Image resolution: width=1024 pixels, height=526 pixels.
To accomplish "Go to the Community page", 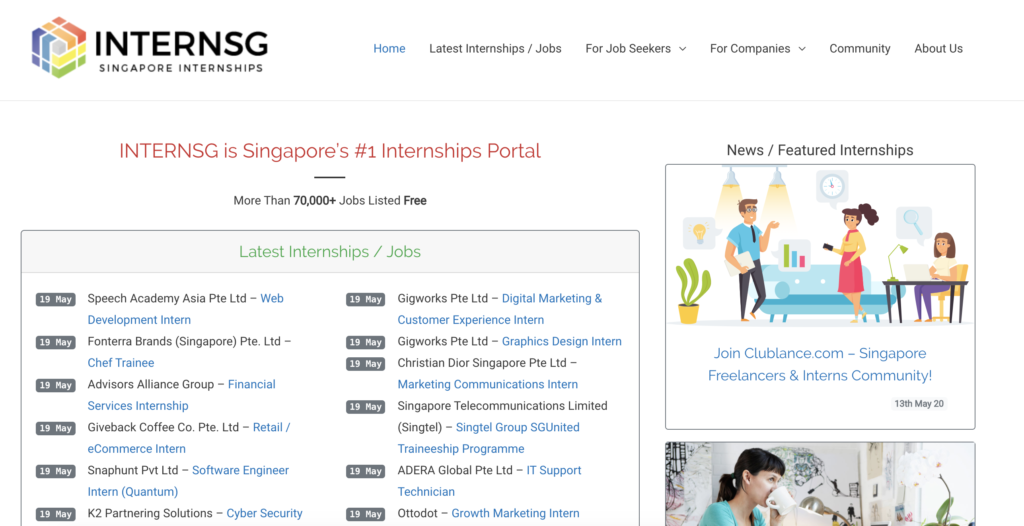I will (859, 48).
